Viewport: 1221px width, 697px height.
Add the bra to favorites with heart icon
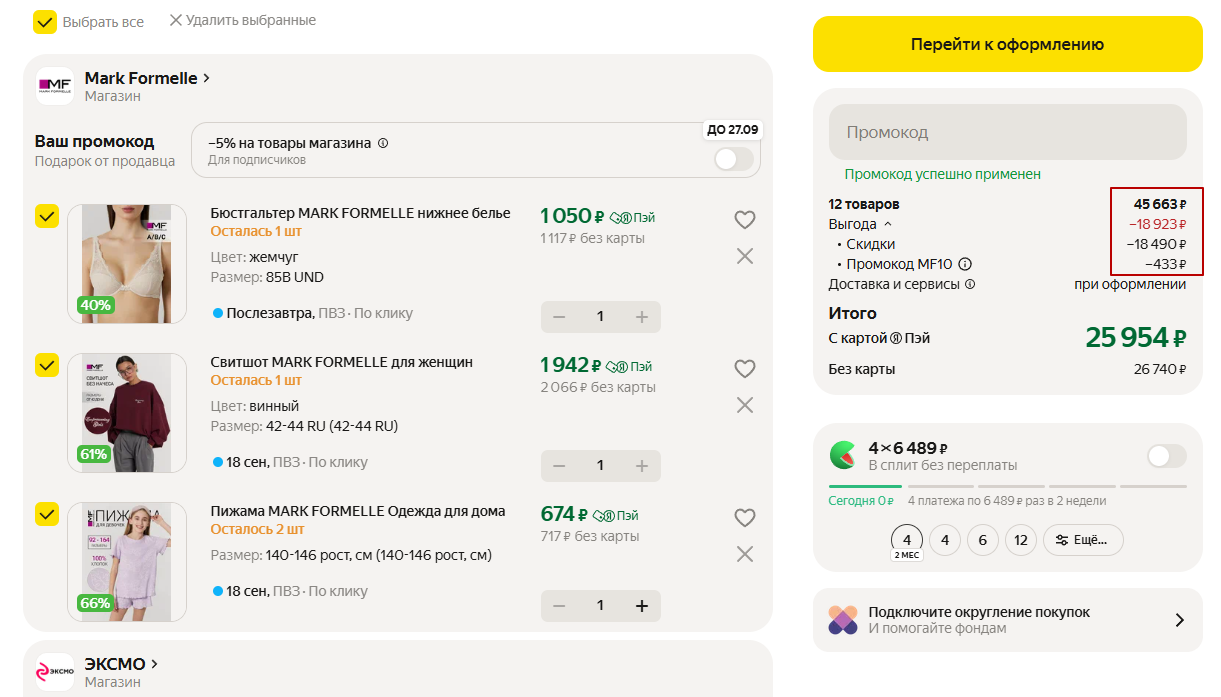[x=744, y=220]
